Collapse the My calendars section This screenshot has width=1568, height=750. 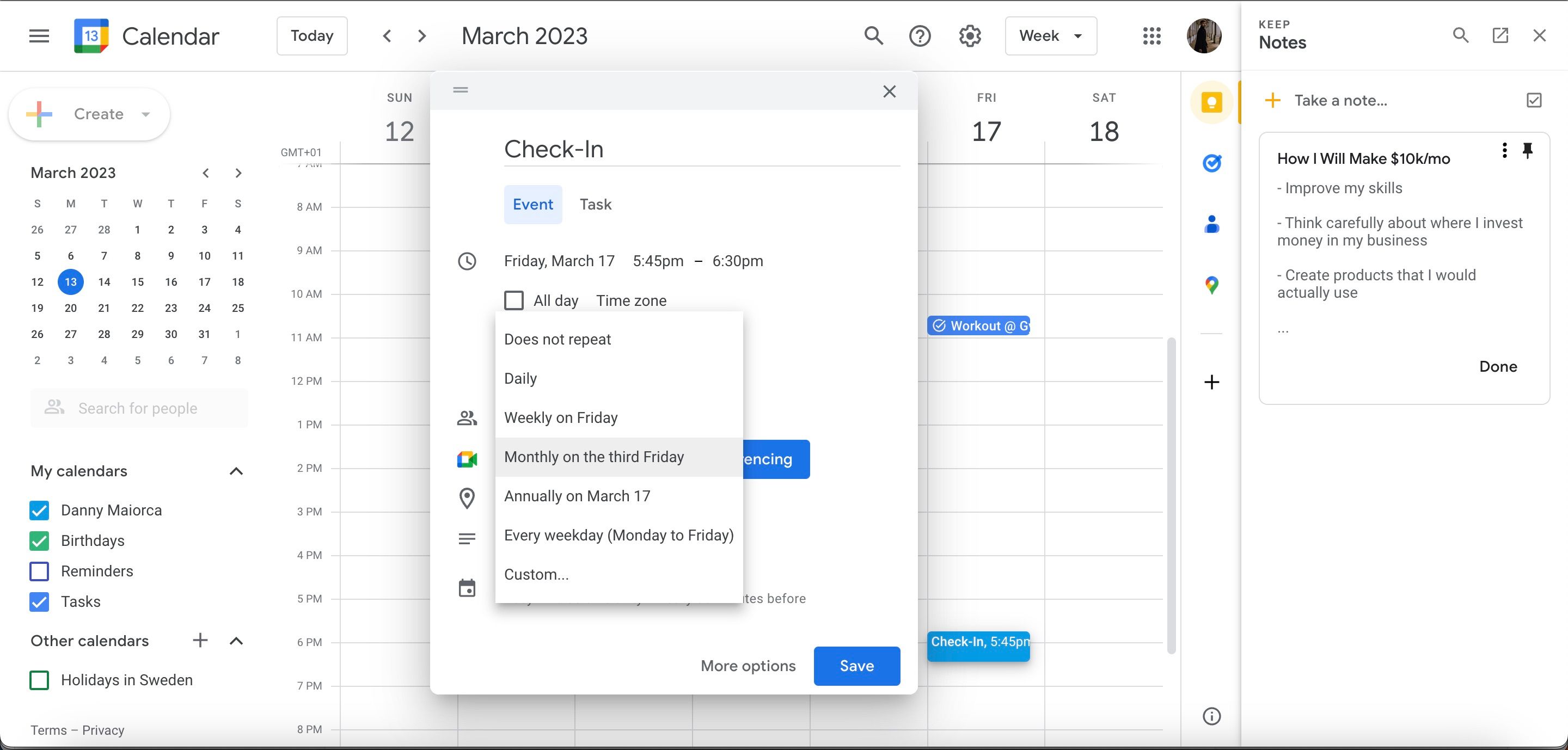click(x=236, y=471)
